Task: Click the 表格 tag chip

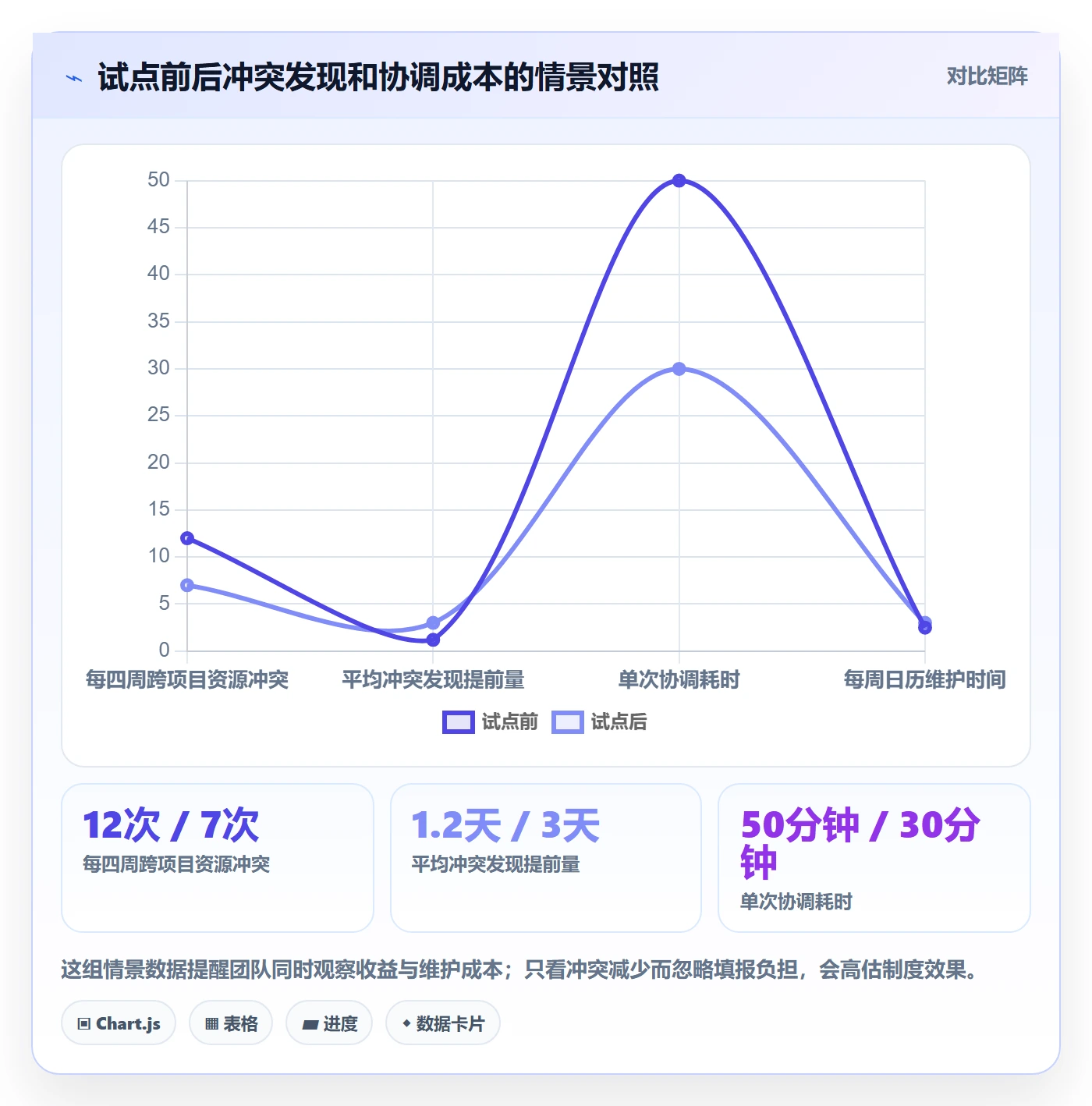Action: tap(231, 1023)
